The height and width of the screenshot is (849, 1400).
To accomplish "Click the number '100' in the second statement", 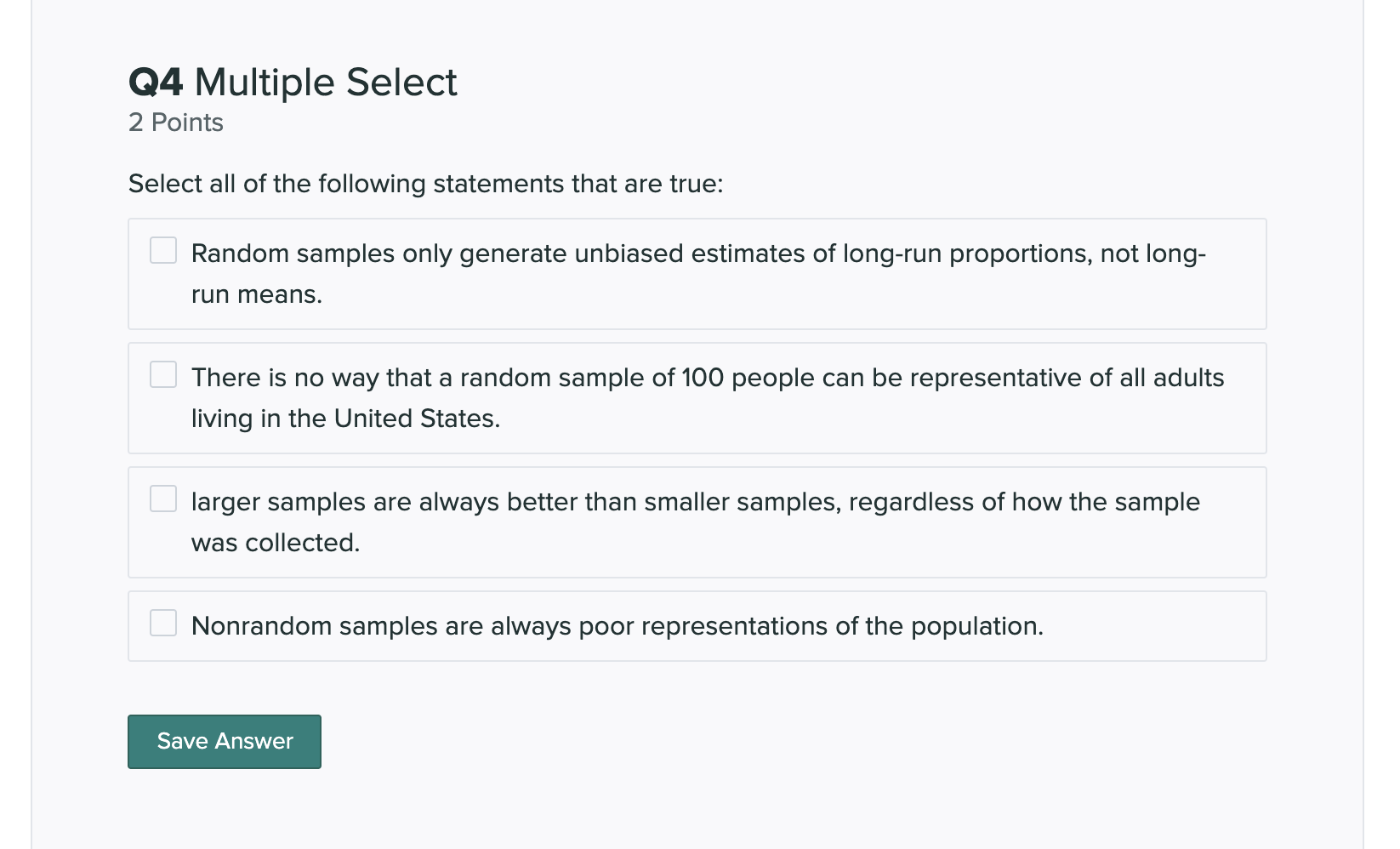I will pyautogui.click(x=703, y=378).
